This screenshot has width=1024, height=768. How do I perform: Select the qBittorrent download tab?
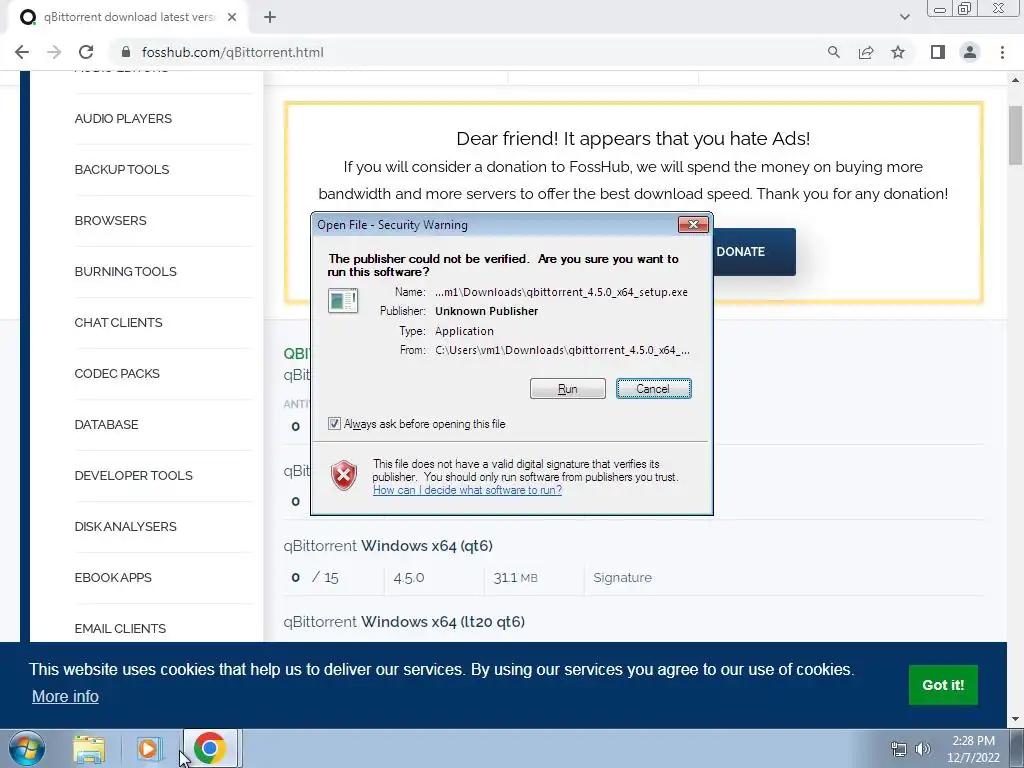click(x=128, y=18)
